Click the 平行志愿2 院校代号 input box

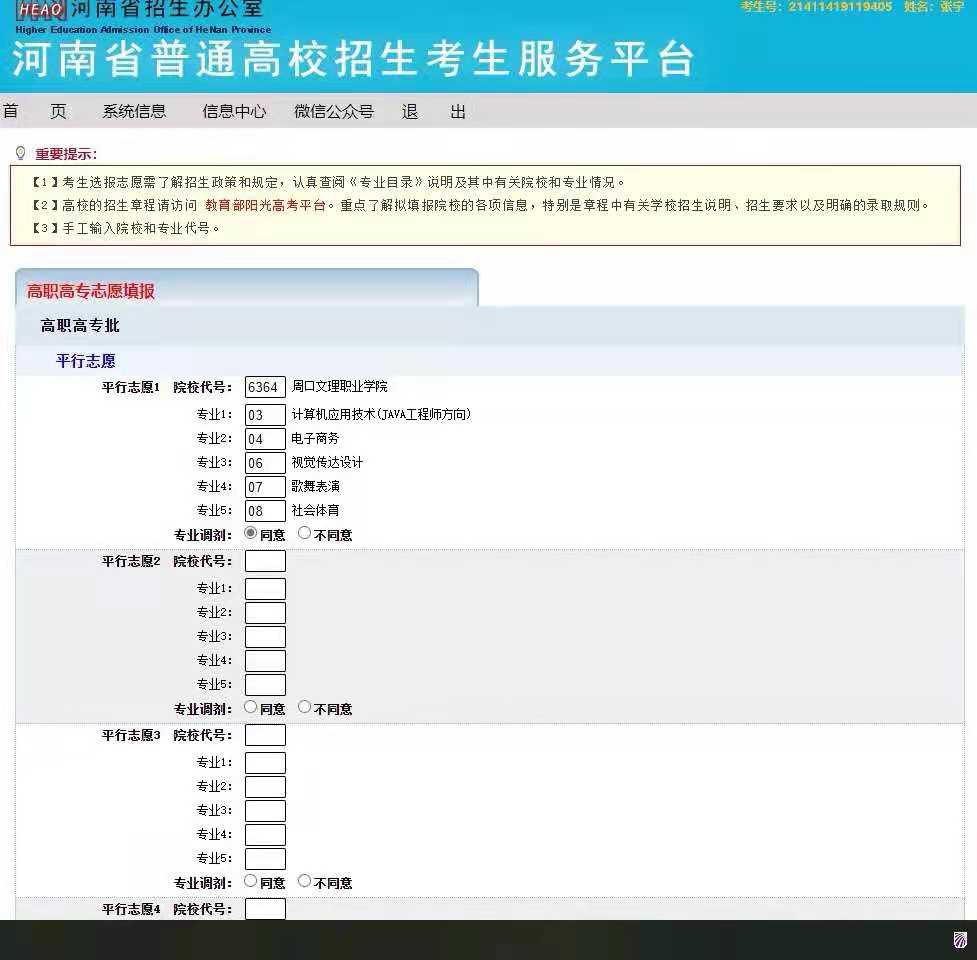click(265, 561)
